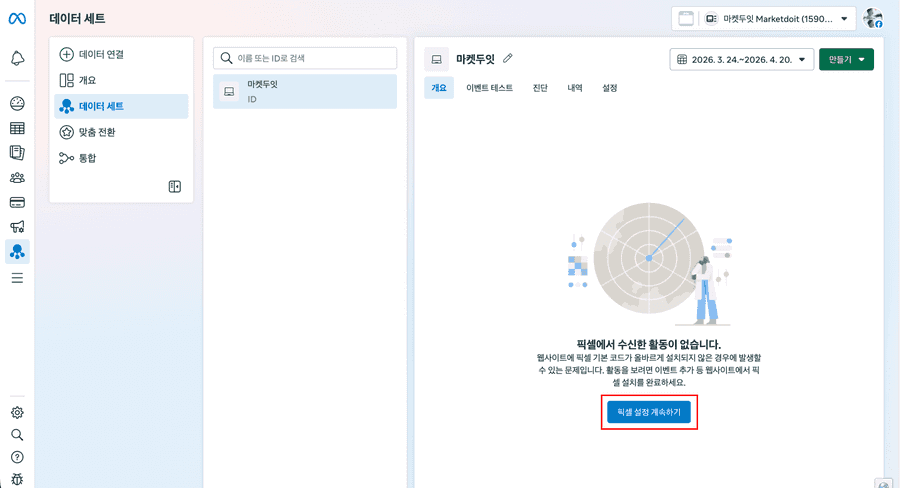Open the profile avatar
Image resolution: width=900 pixels, height=488 pixels.
tap(872, 18)
